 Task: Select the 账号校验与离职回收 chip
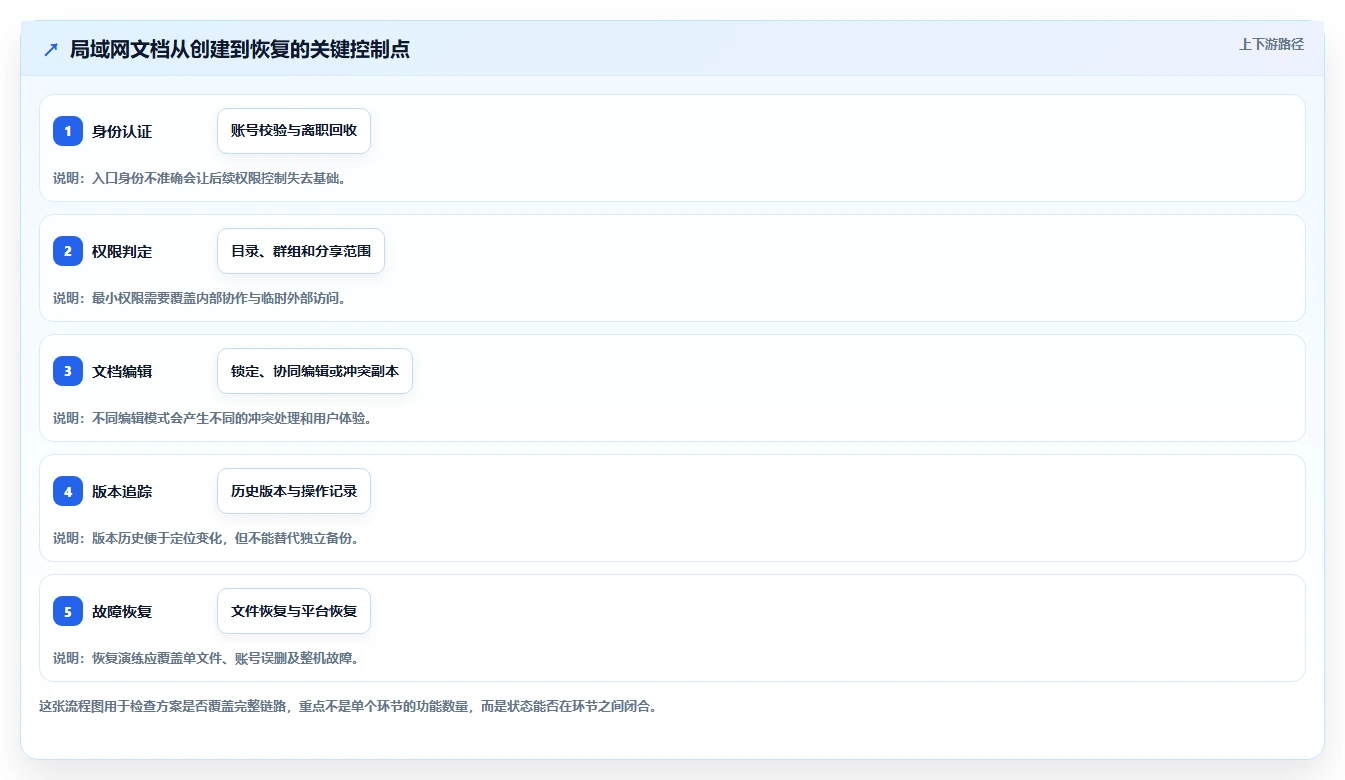pyautogui.click(x=294, y=131)
